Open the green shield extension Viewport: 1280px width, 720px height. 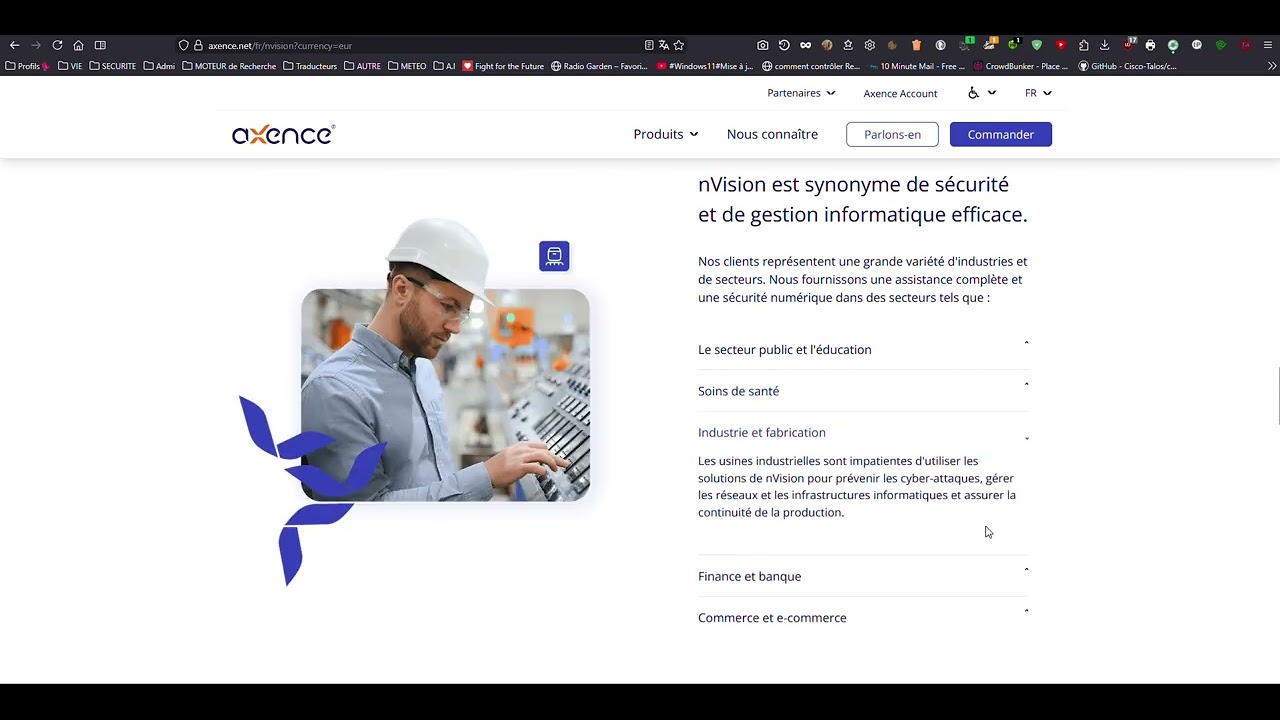click(x=1037, y=45)
